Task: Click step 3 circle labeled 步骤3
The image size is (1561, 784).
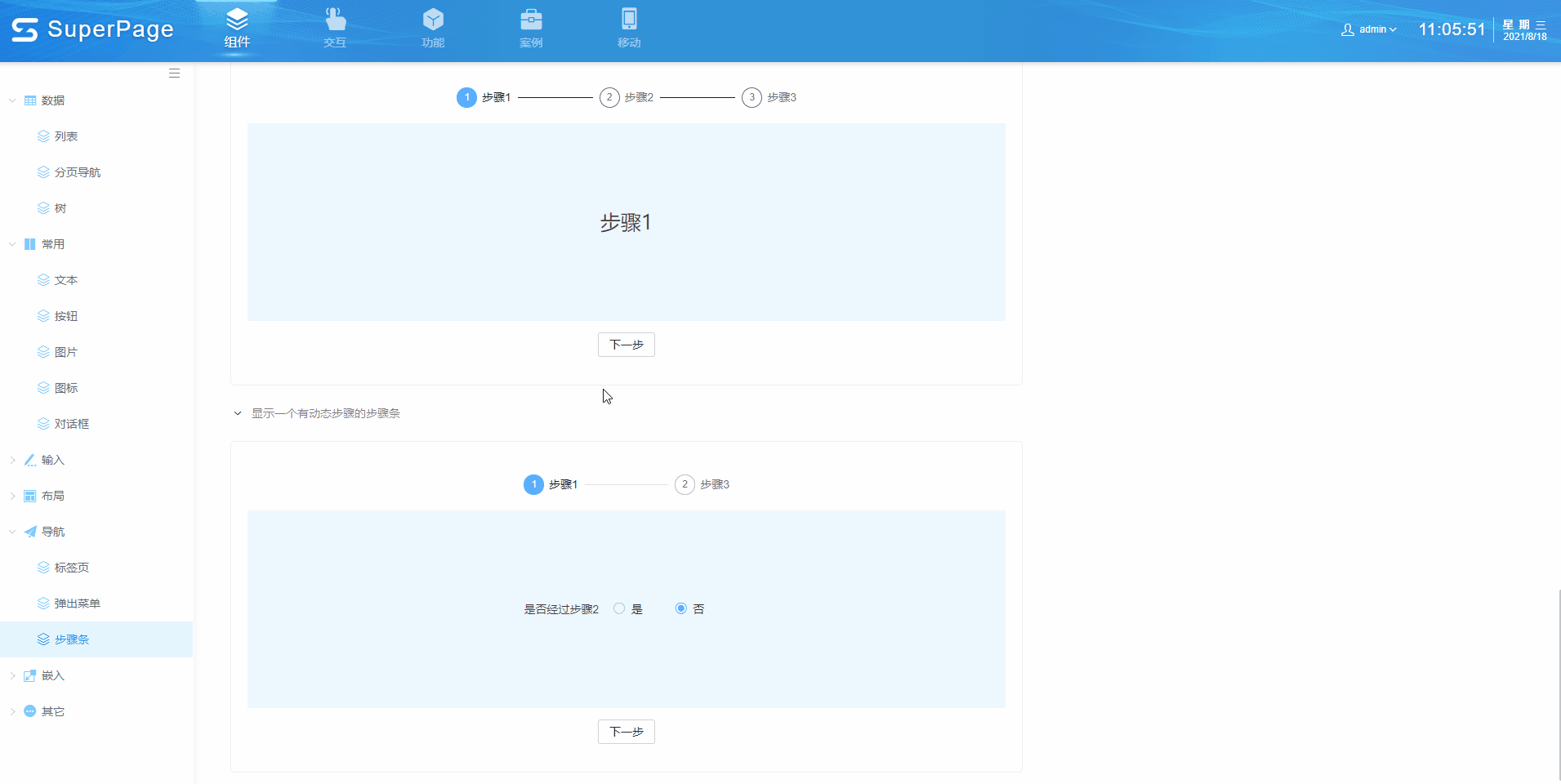Action: tap(752, 97)
